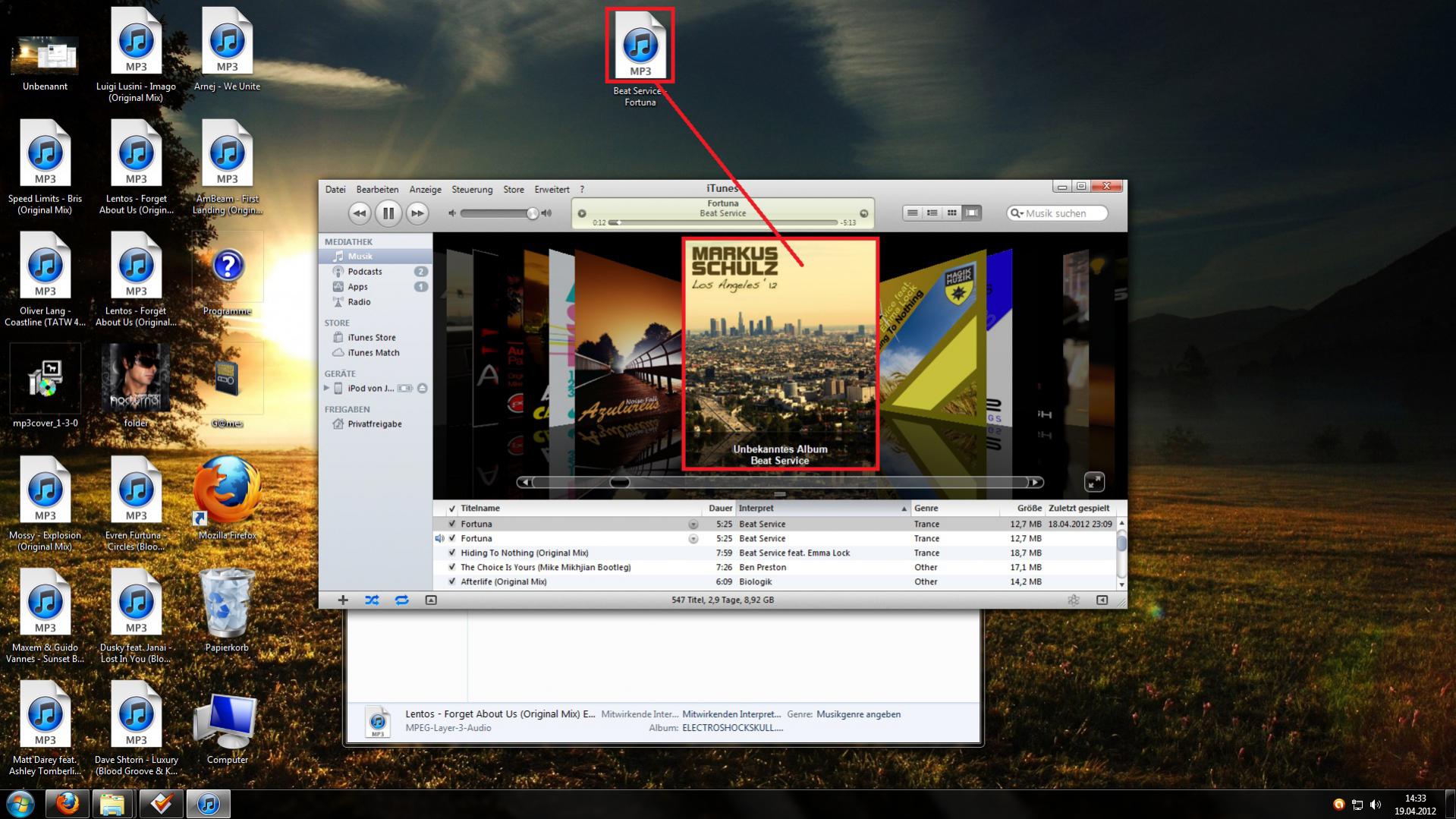Switch to grid view
Image resolution: width=1456 pixels, height=819 pixels.
click(952, 213)
